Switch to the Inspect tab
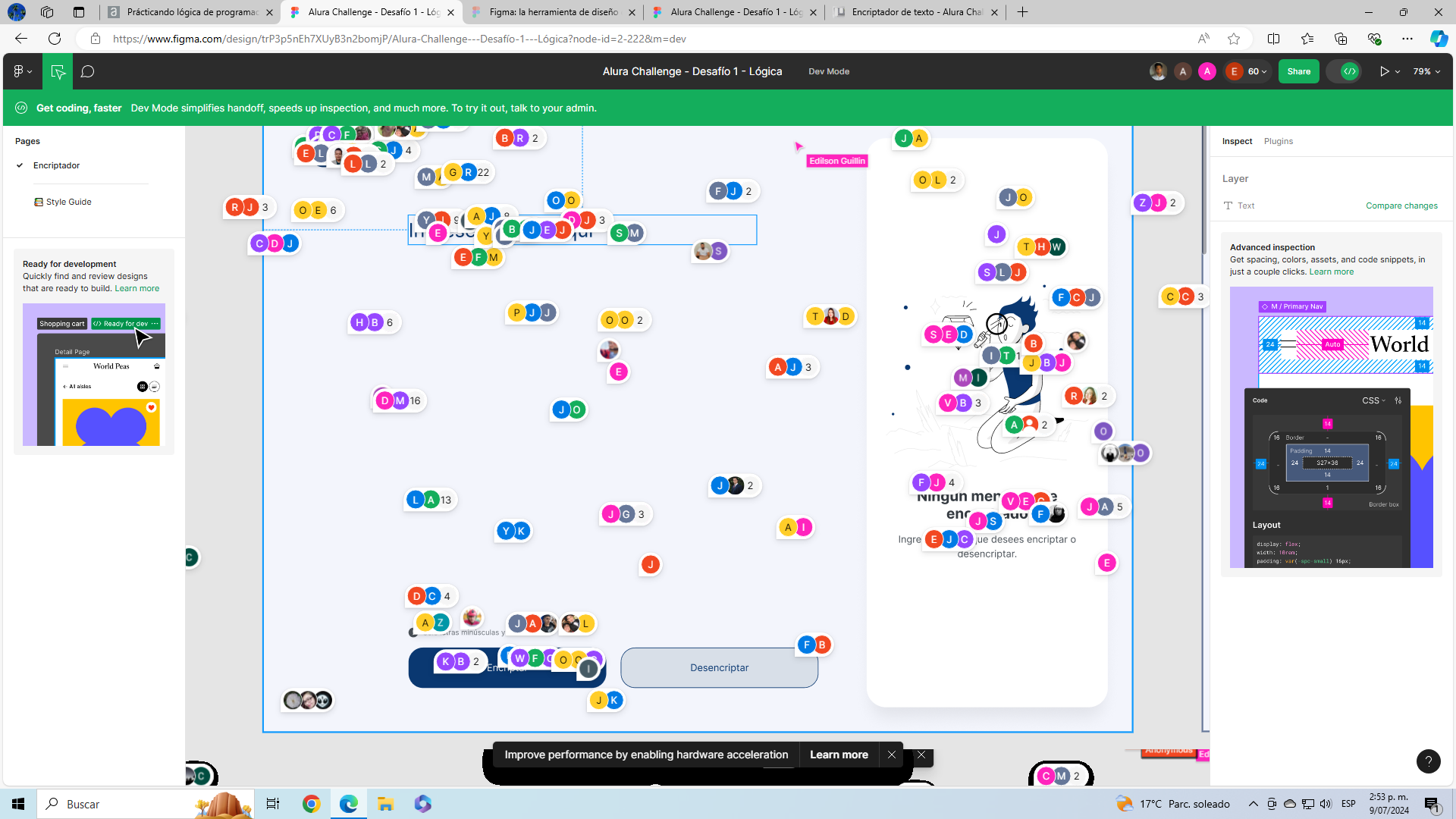 [x=1237, y=141]
